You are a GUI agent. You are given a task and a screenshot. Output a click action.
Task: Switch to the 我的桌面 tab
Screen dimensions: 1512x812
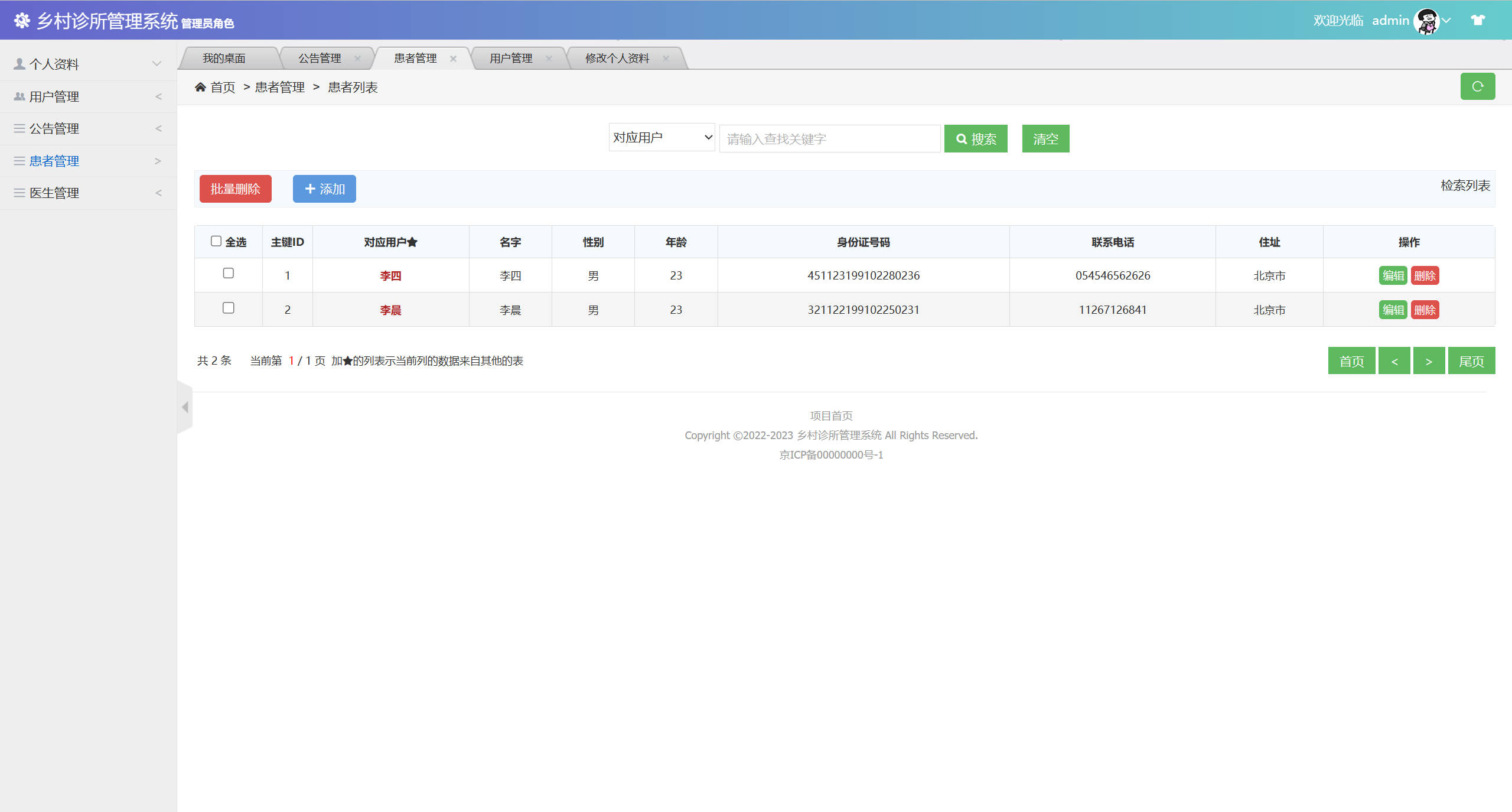point(225,57)
